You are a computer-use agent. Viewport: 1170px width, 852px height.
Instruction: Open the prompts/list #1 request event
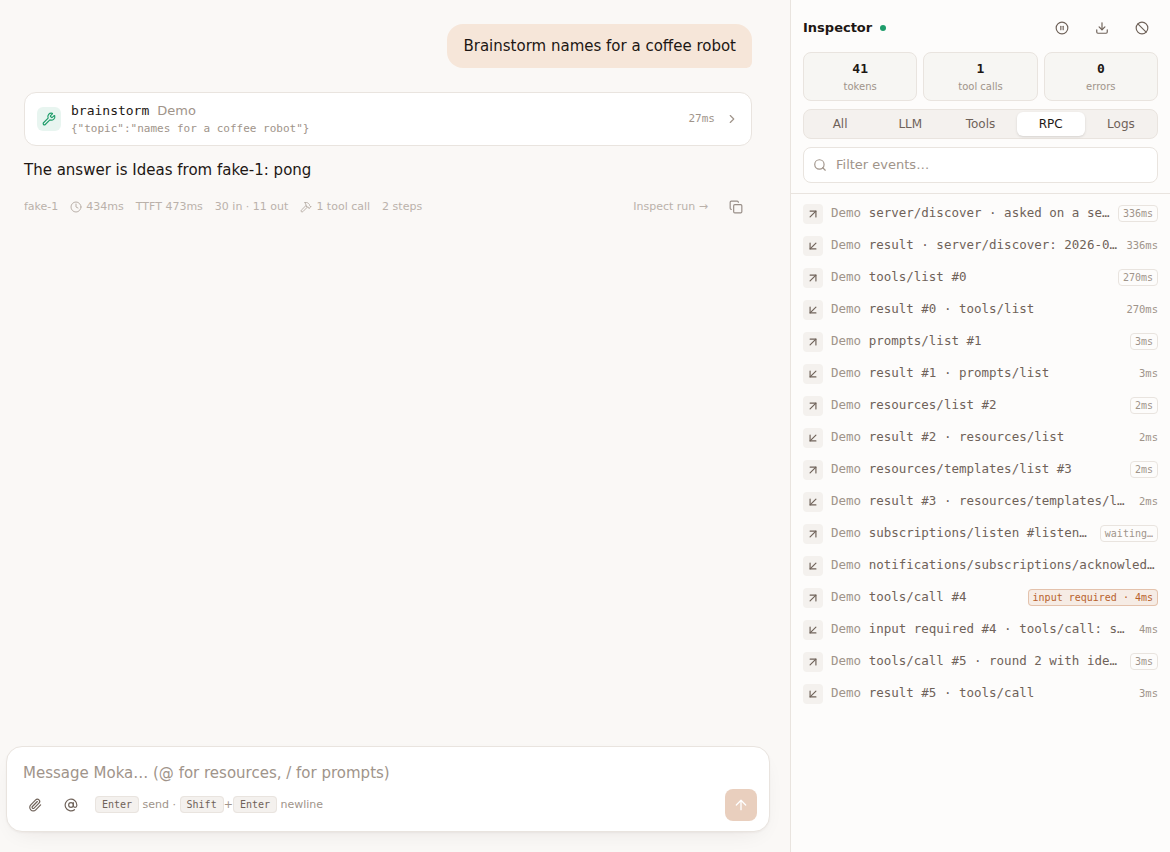[980, 342]
